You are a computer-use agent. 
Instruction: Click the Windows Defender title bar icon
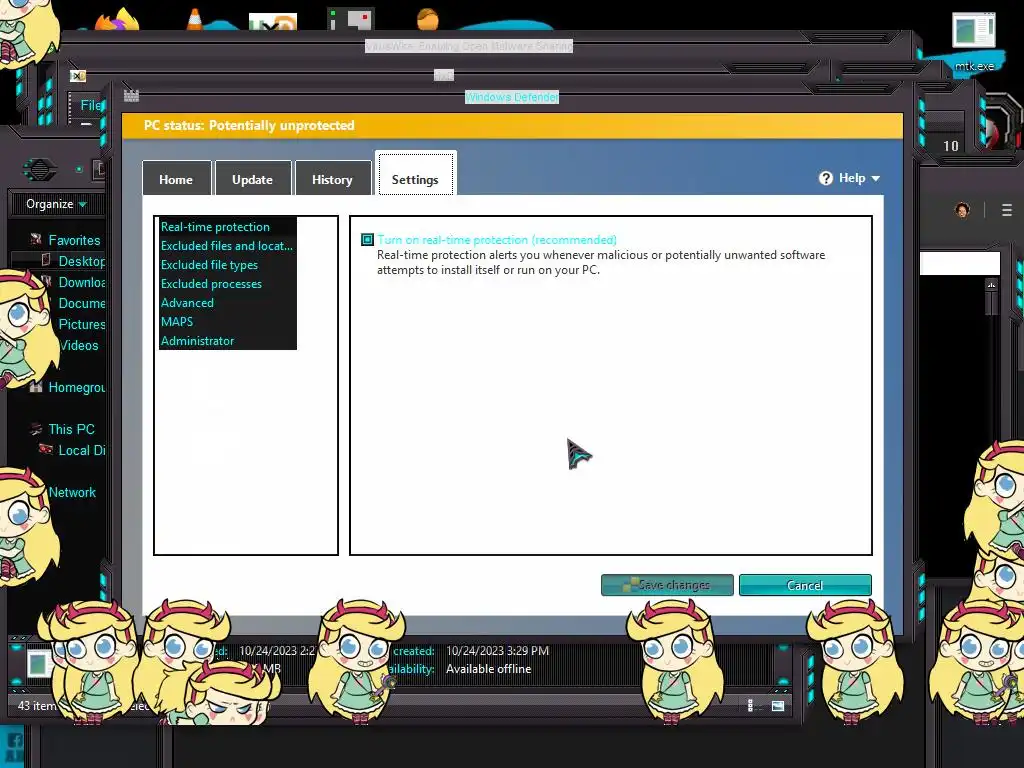coord(131,96)
